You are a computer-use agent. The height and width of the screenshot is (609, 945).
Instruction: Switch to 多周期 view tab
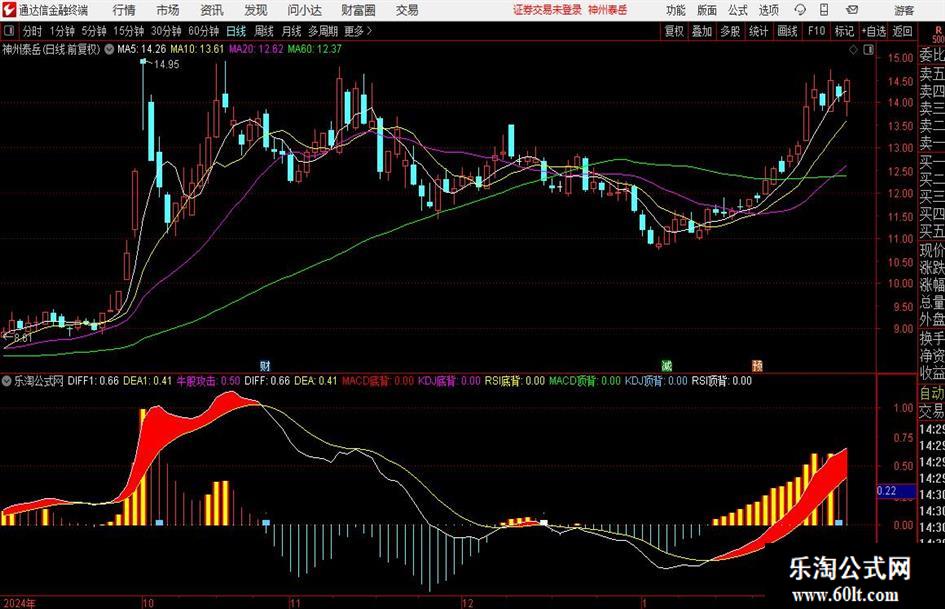(x=323, y=31)
